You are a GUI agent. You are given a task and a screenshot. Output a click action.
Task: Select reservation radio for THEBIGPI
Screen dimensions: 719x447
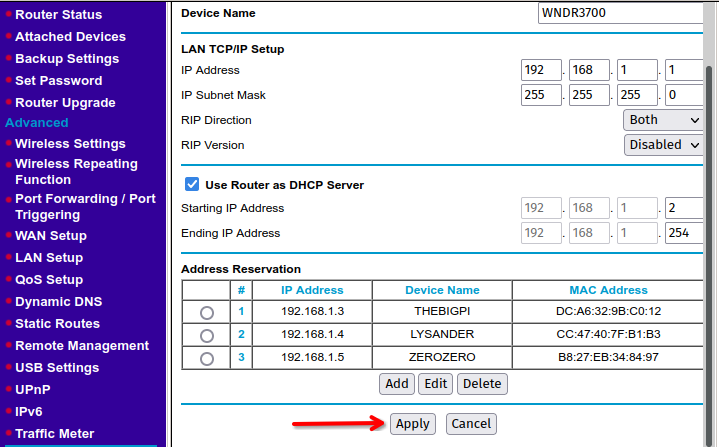[207, 313]
